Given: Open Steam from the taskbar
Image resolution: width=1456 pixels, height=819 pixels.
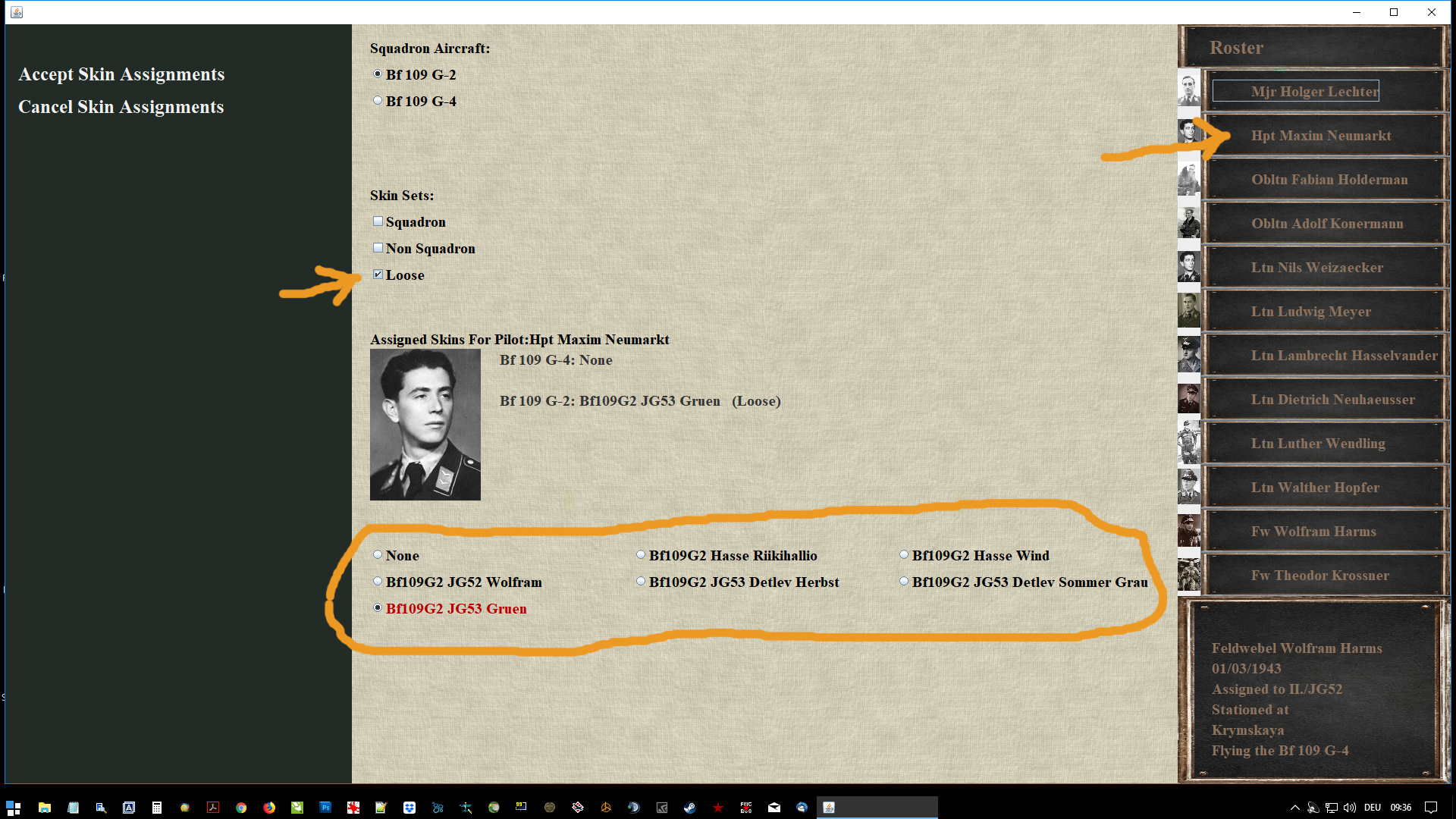Looking at the screenshot, I should click(689, 808).
